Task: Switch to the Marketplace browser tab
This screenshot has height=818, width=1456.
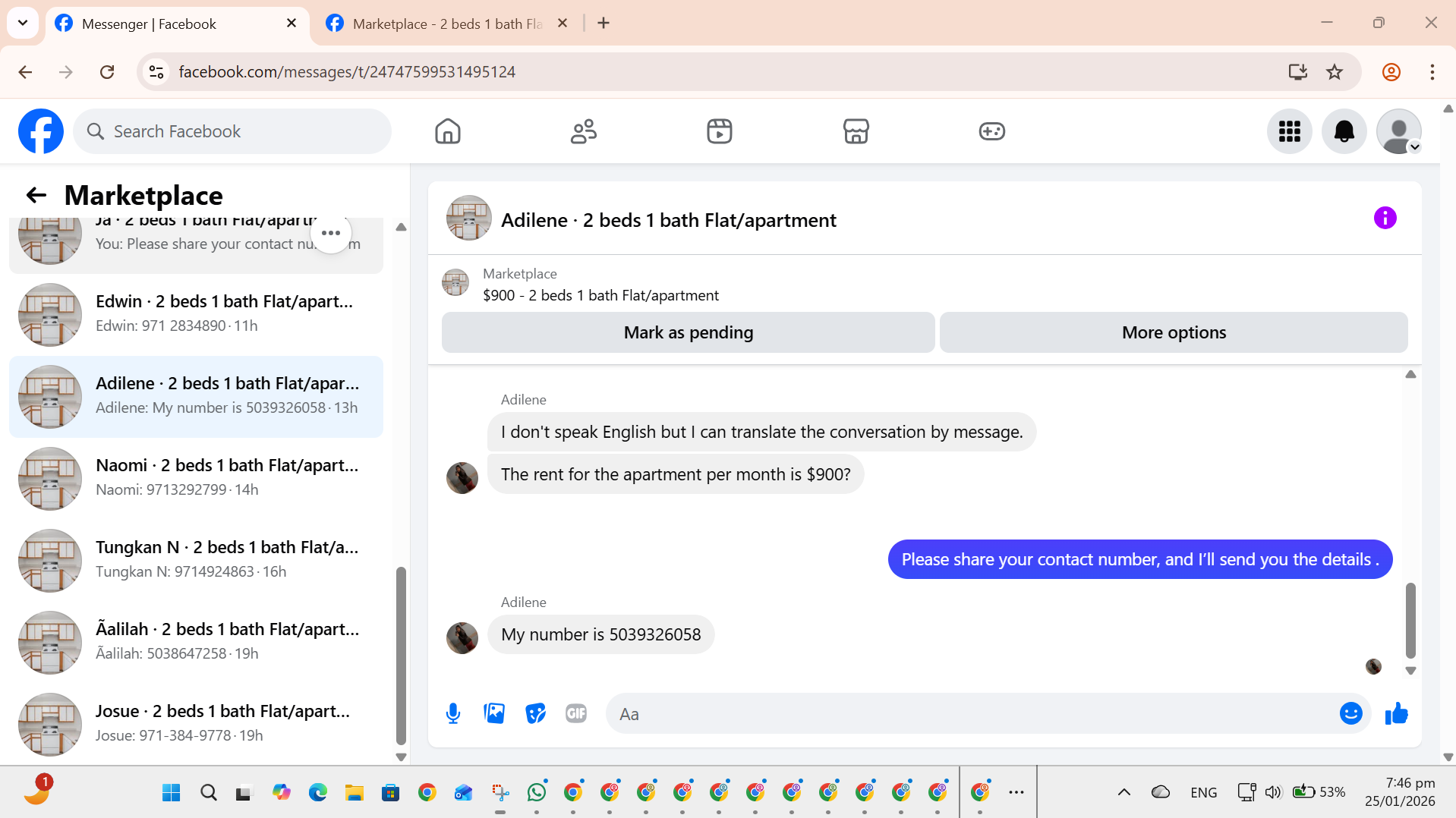Action: click(x=448, y=24)
